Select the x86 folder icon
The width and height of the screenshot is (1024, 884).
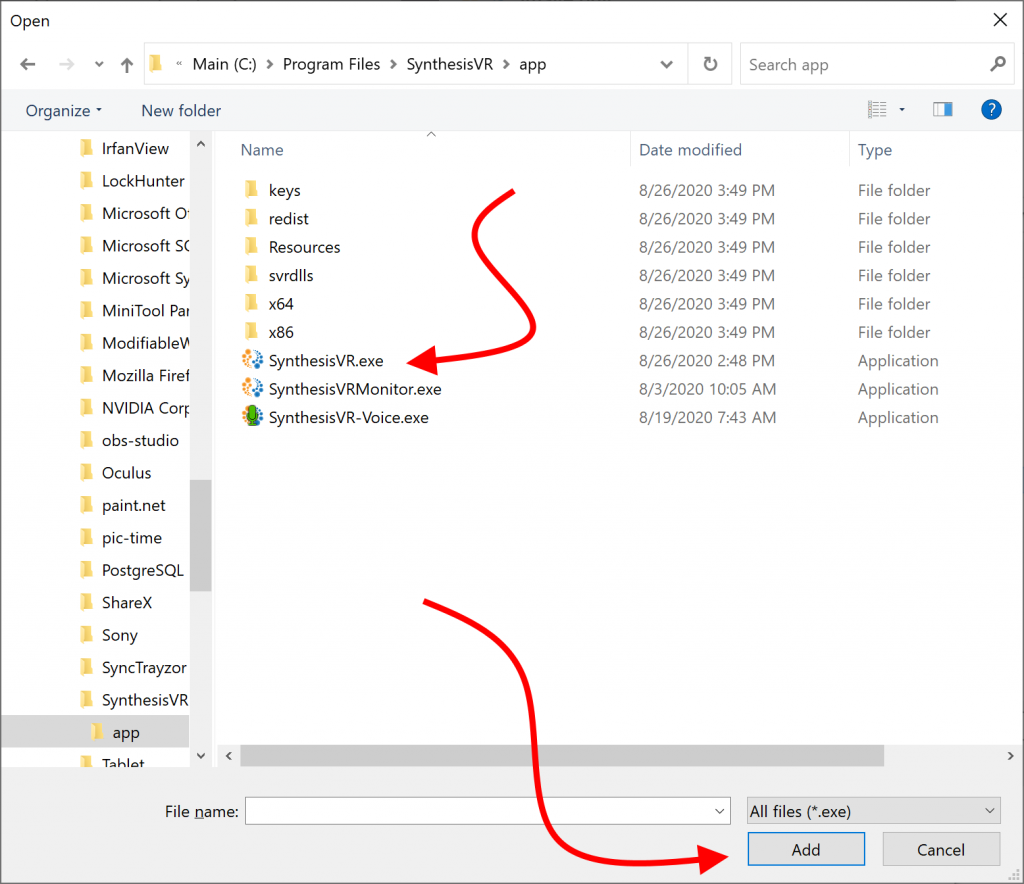tap(251, 332)
